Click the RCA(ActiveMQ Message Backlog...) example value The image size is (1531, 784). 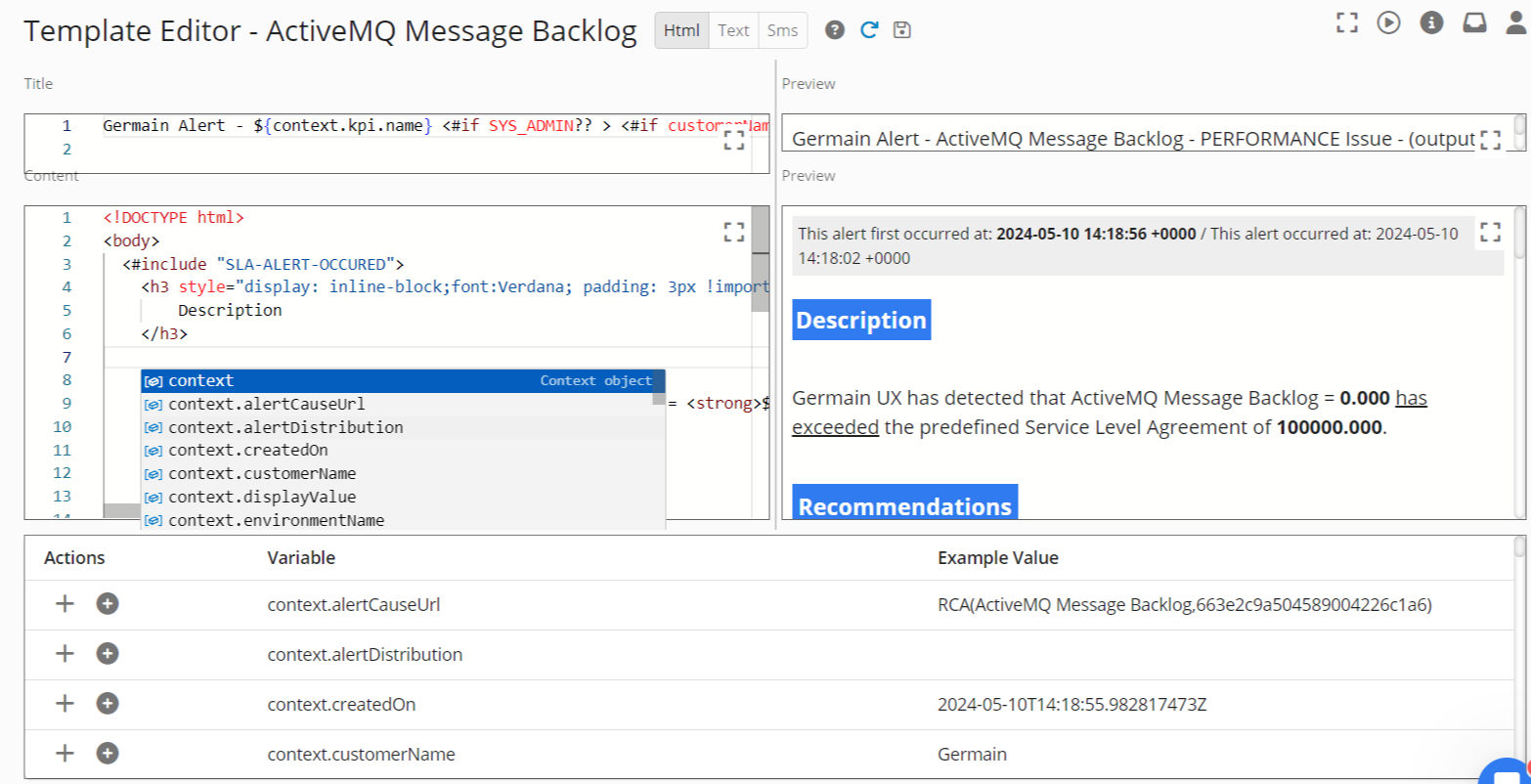(x=1185, y=605)
